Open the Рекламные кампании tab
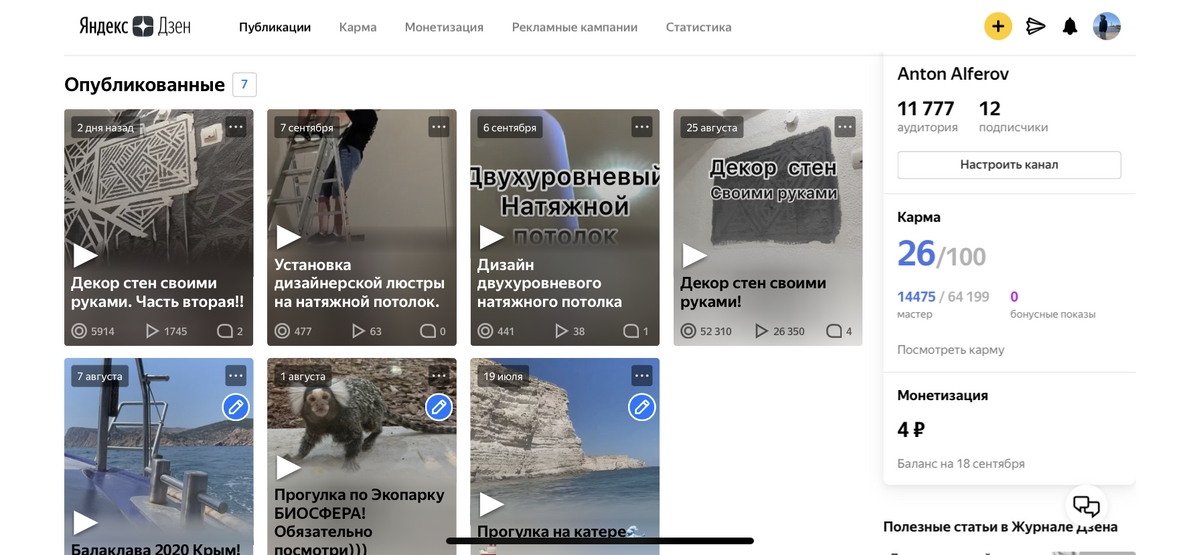The height and width of the screenshot is (555, 1200). (x=575, y=27)
